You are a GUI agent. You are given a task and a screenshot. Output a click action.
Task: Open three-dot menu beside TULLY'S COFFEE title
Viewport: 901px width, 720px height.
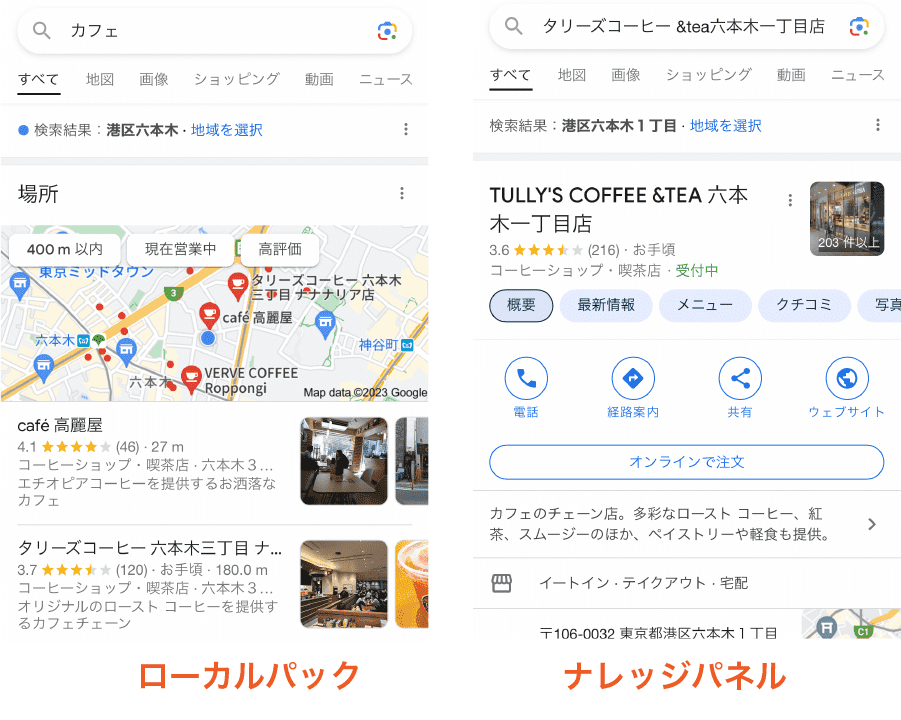(x=790, y=200)
